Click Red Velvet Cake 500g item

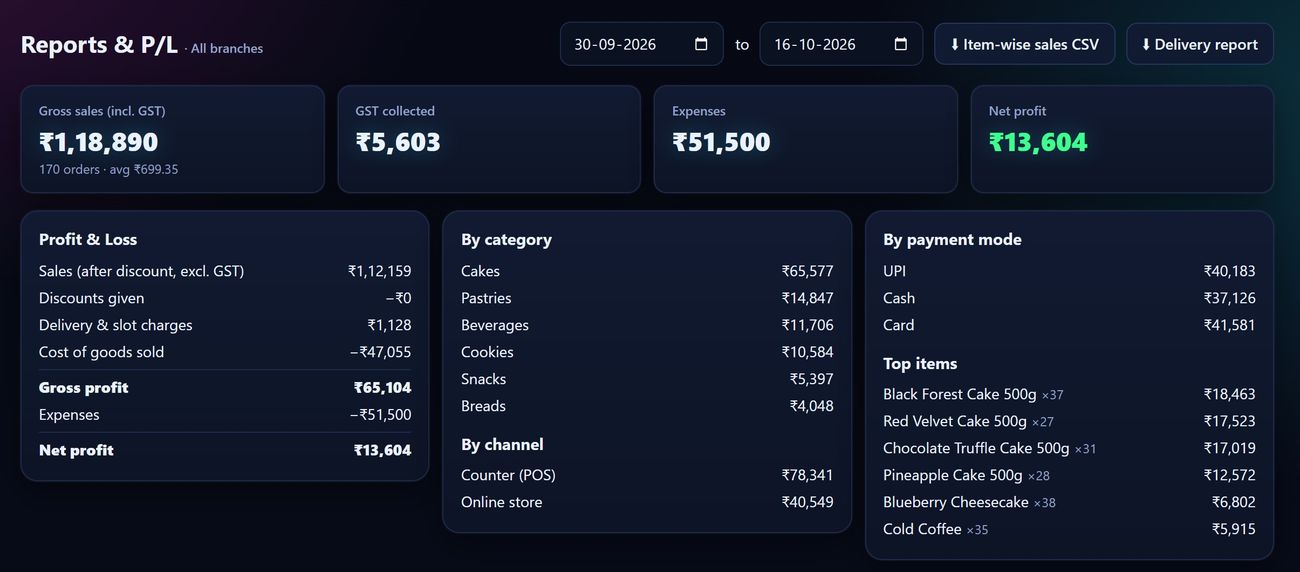coord(955,421)
